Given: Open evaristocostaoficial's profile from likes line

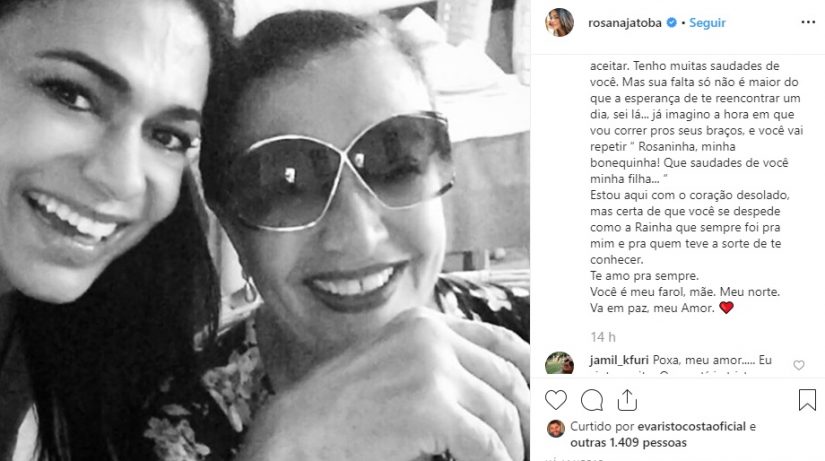Looking at the screenshot, I should tap(691, 426).
